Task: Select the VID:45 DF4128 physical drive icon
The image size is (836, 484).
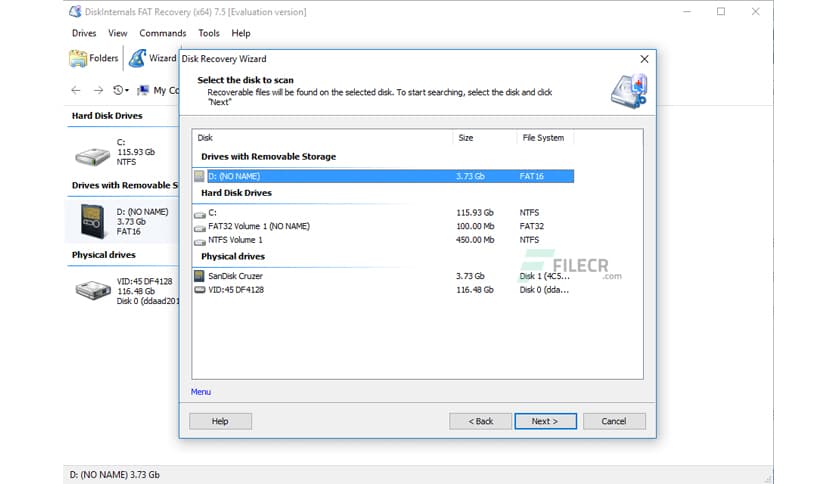Action: click(93, 291)
